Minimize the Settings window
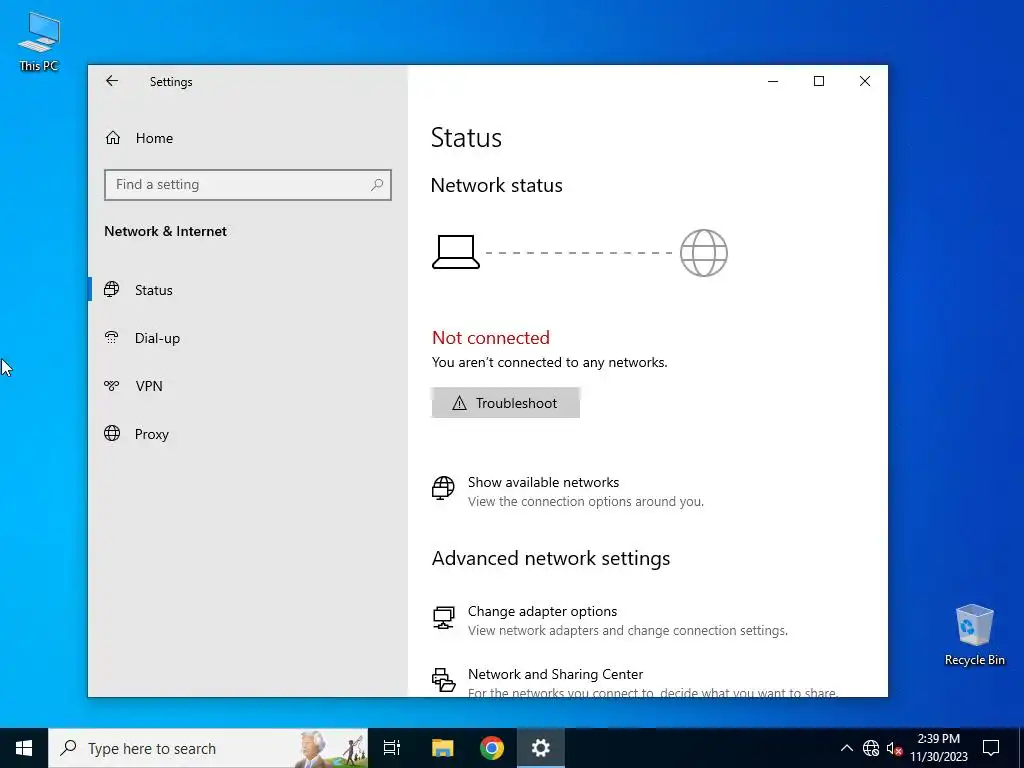The width and height of the screenshot is (1024, 768). click(x=773, y=81)
